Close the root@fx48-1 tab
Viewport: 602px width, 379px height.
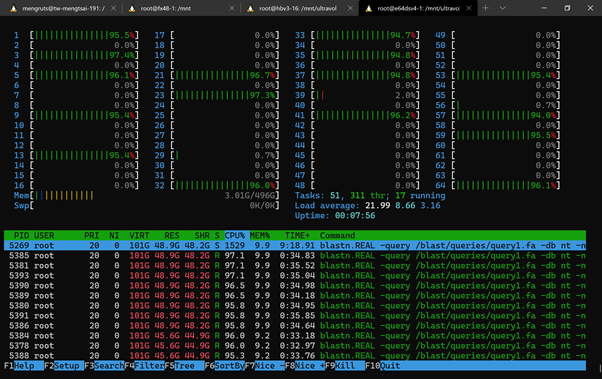(x=232, y=8)
